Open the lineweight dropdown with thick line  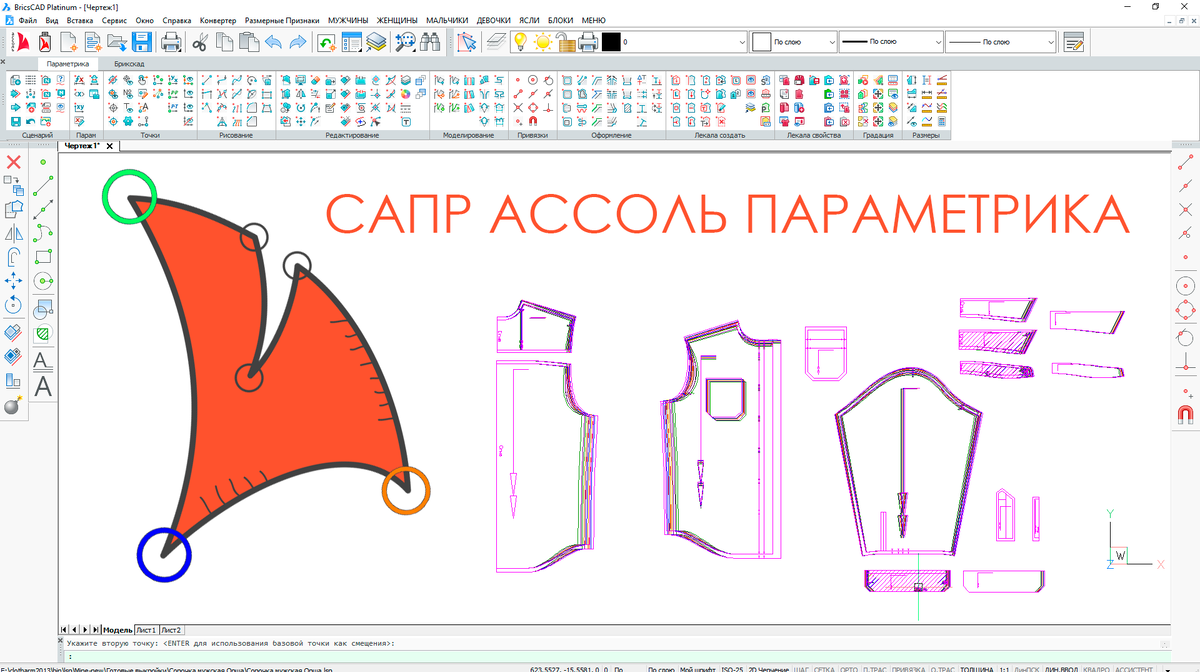pos(892,42)
